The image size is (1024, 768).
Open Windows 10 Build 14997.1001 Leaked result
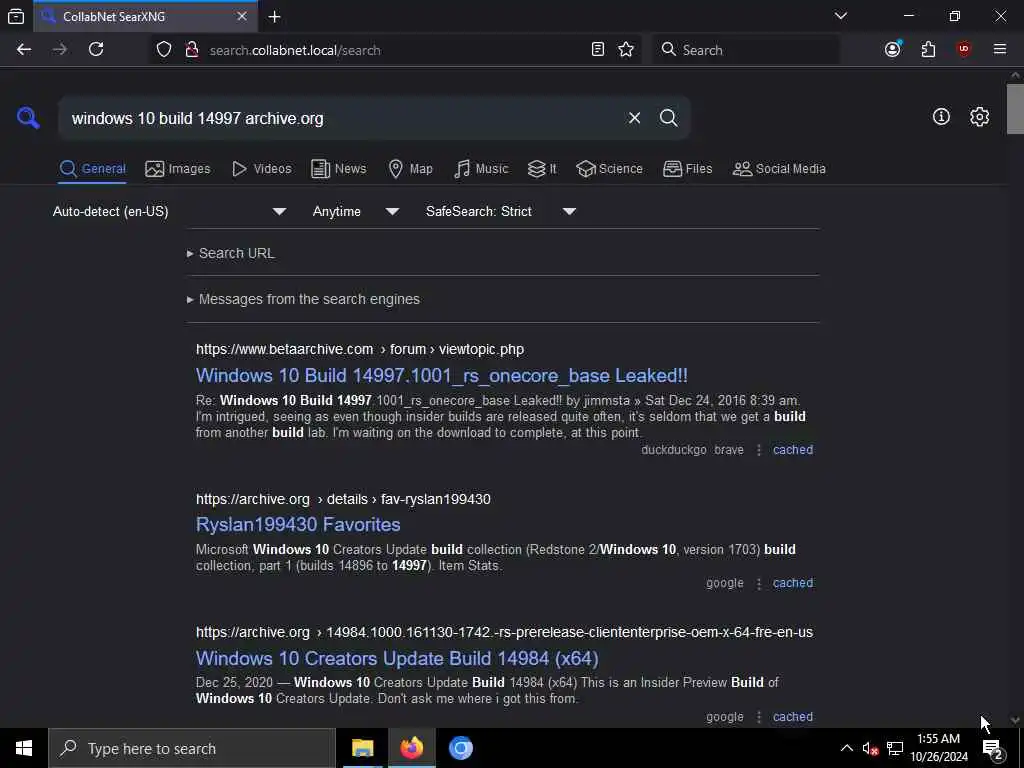(x=441, y=376)
